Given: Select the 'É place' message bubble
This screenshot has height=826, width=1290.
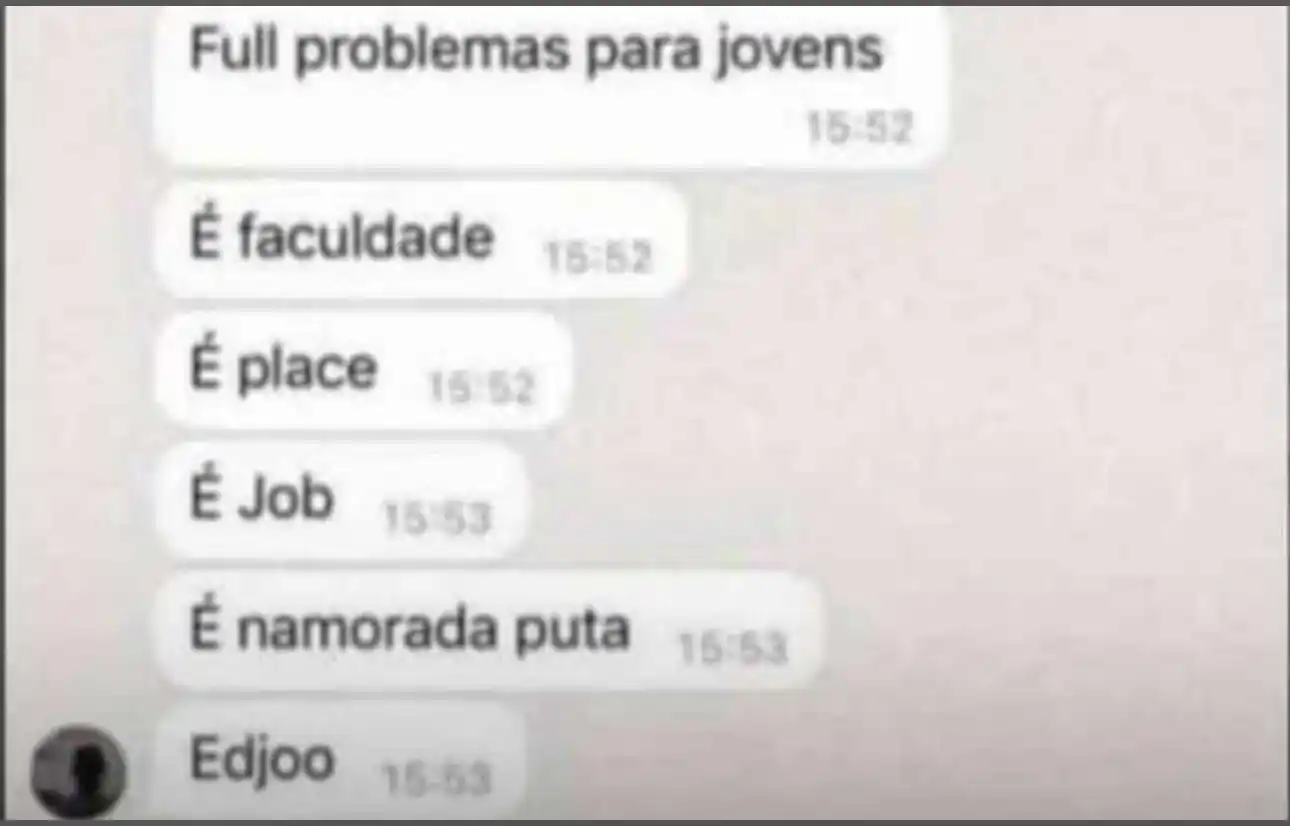Looking at the screenshot, I should pos(362,370).
